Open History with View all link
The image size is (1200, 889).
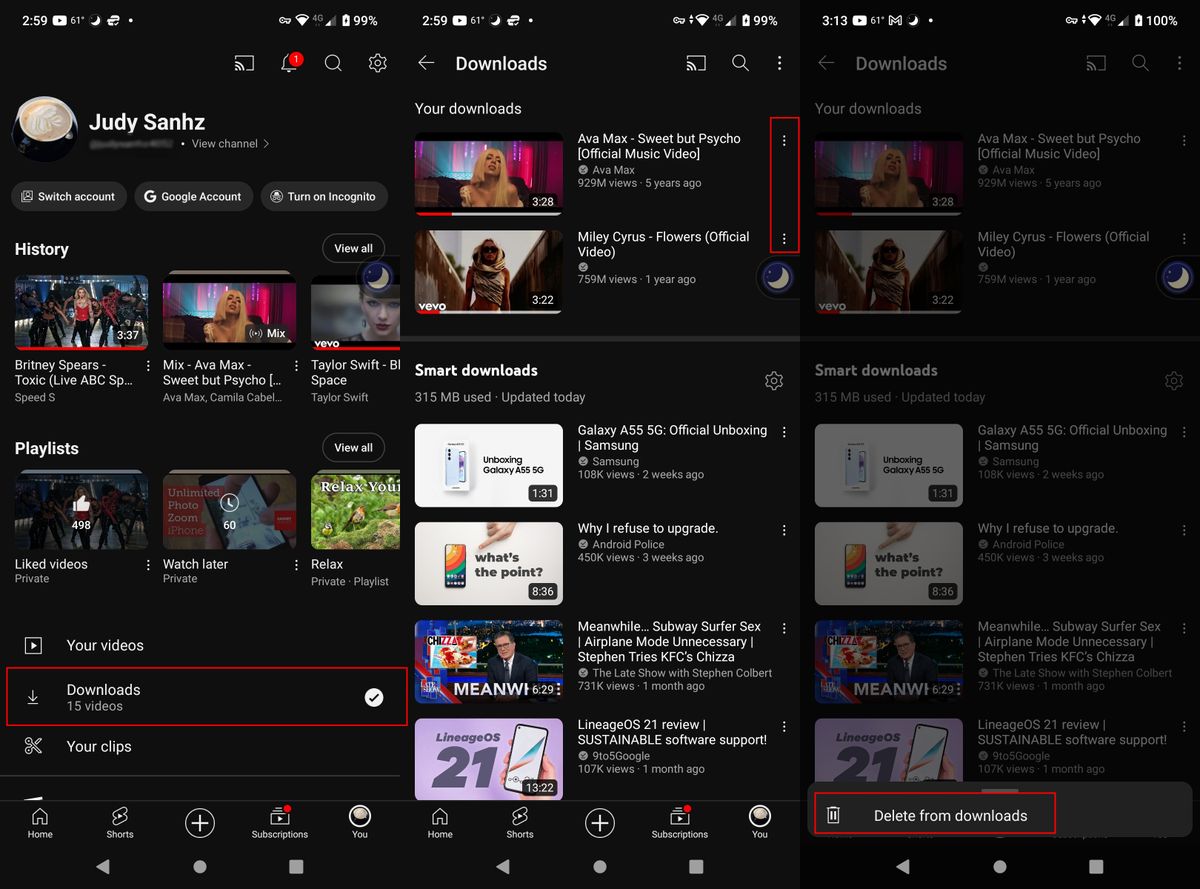[353, 247]
